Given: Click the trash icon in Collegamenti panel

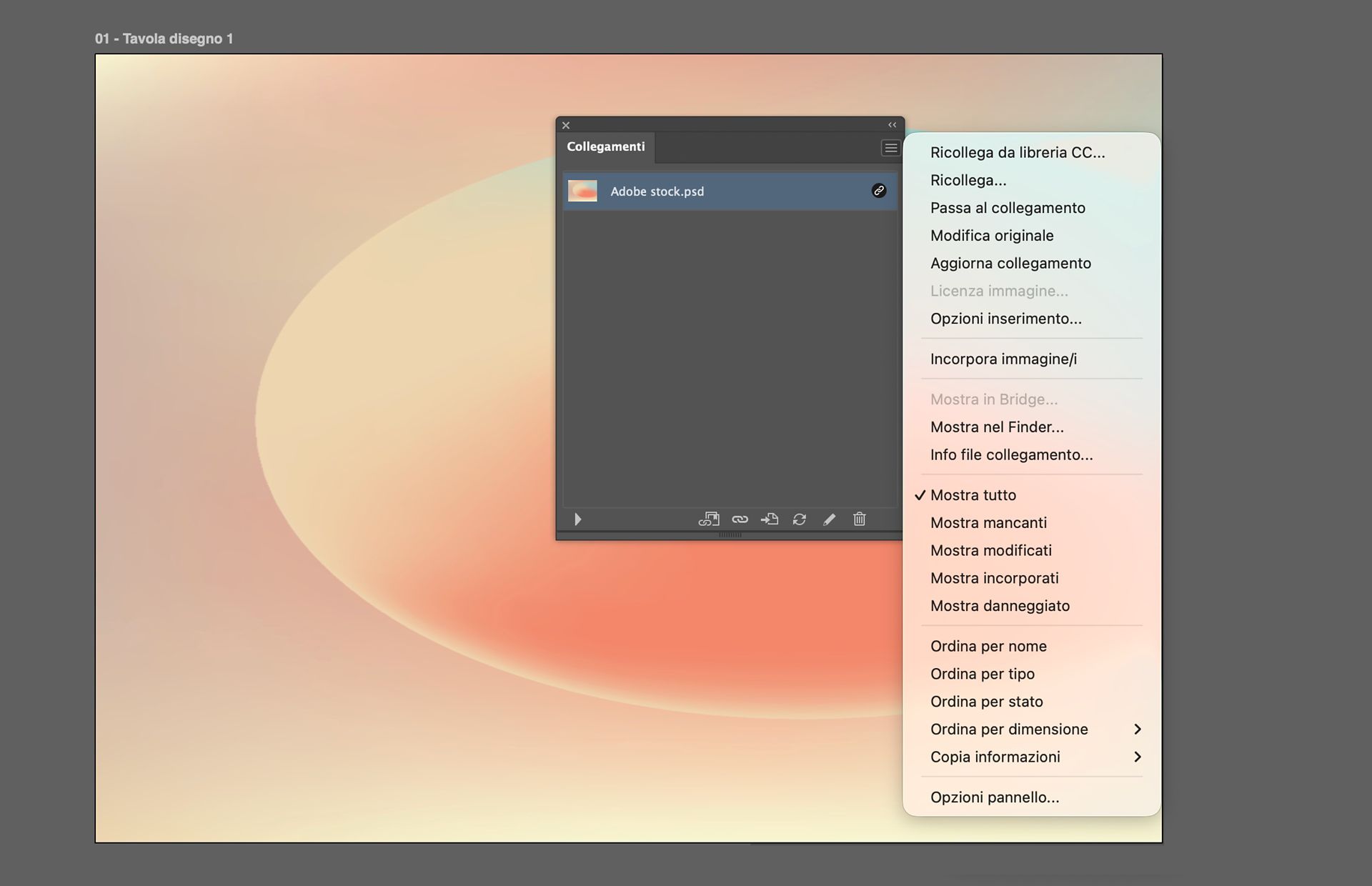Looking at the screenshot, I should [860, 519].
